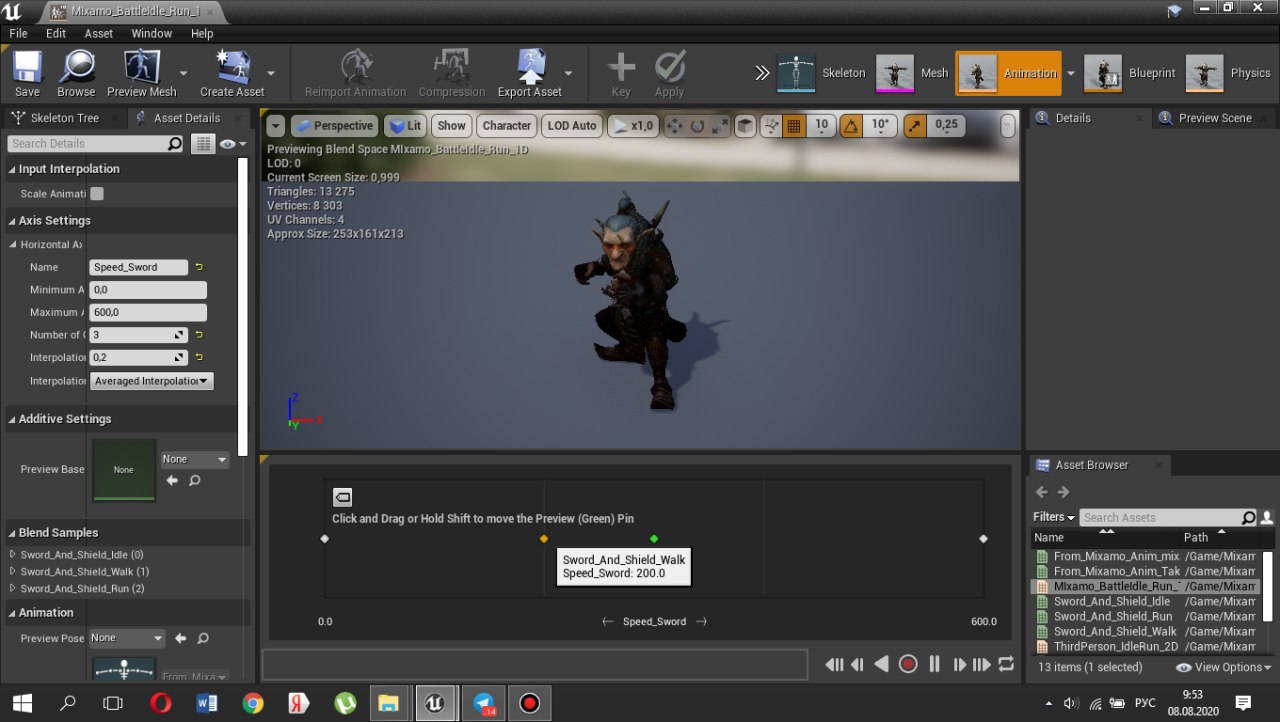The height and width of the screenshot is (722, 1280).
Task: Toggle grid snapping in viewport
Action: (x=794, y=126)
